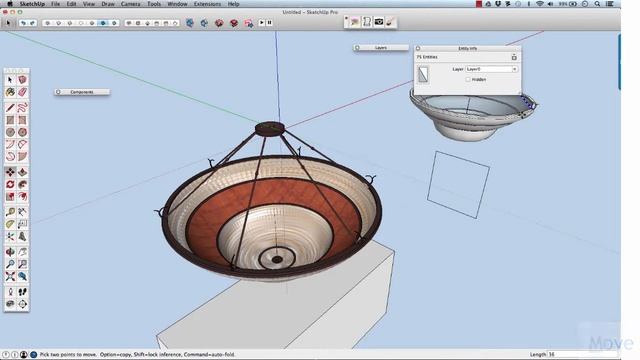Select the Line pencil tool

[x=10, y=108]
